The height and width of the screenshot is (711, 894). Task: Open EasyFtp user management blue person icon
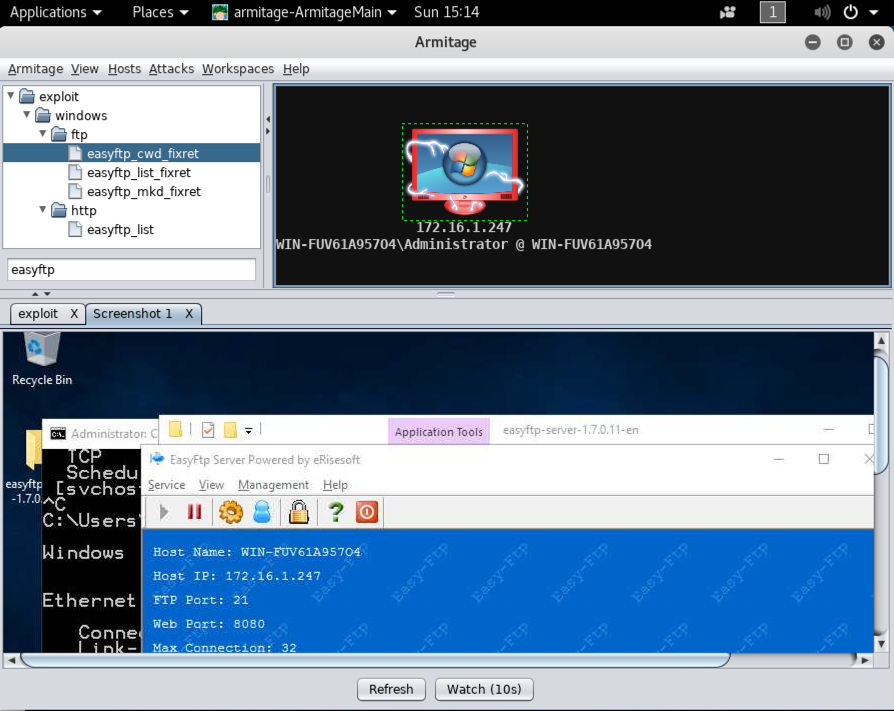point(262,512)
